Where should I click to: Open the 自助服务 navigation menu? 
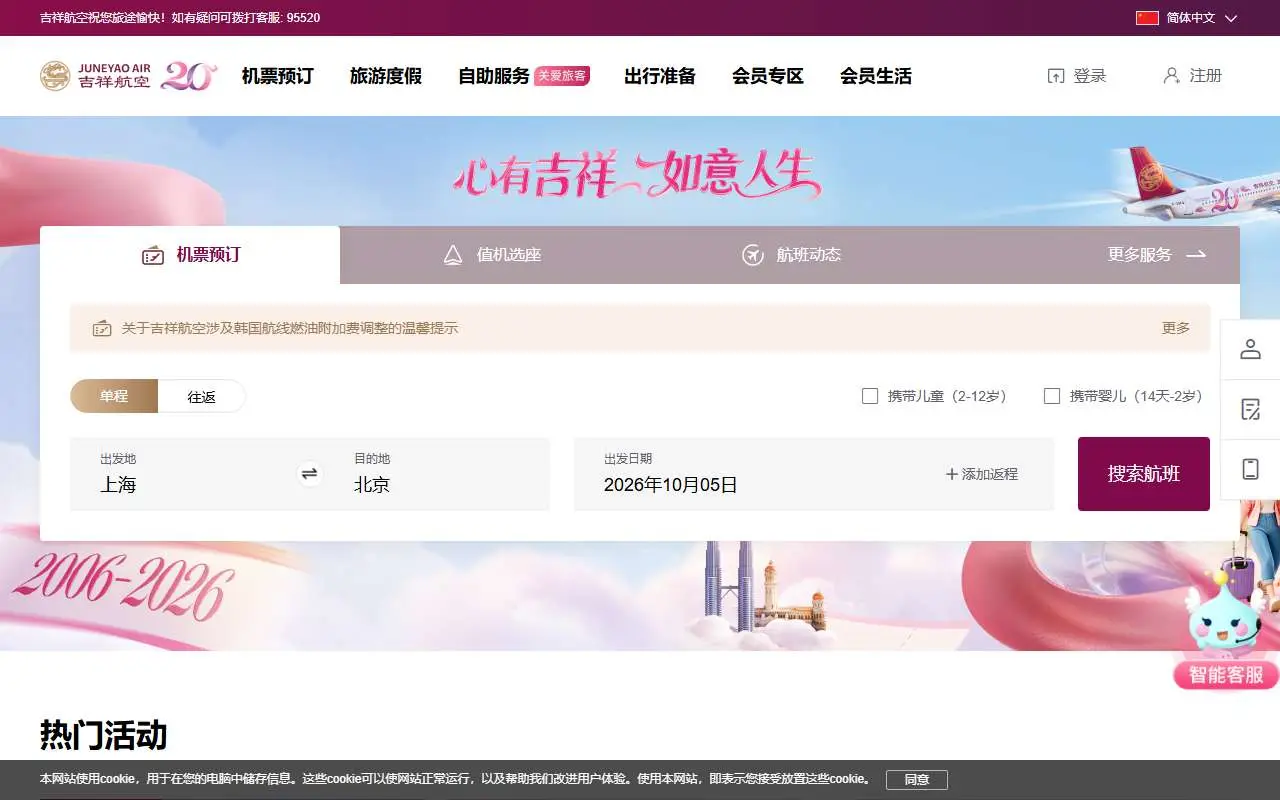494,76
